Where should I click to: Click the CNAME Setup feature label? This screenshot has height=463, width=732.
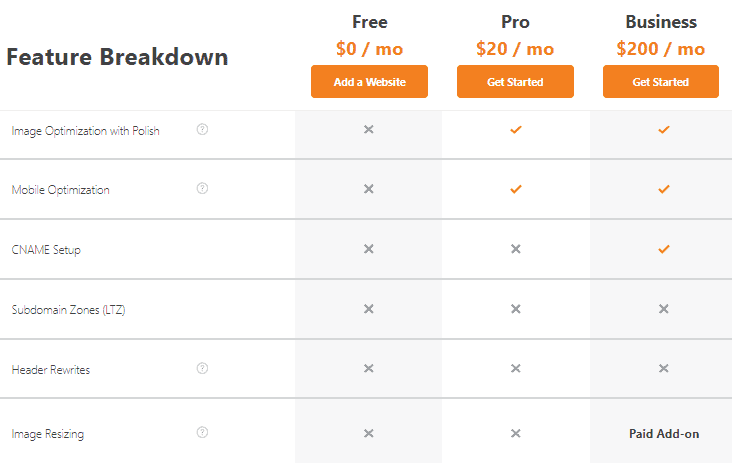[x=46, y=250]
